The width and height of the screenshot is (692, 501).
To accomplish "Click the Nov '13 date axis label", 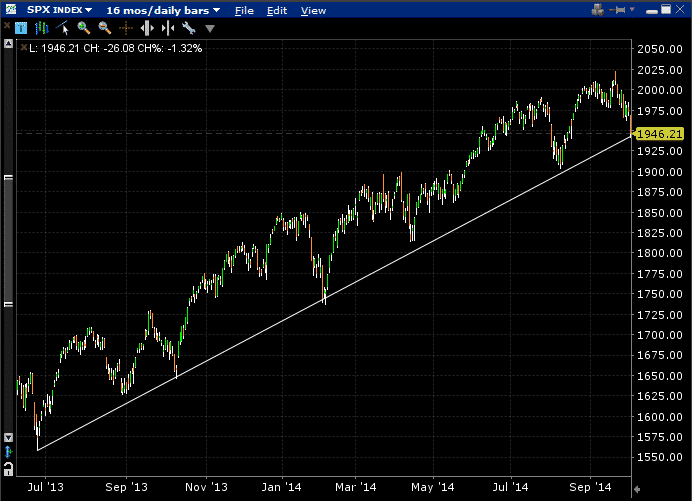I will [x=206, y=487].
